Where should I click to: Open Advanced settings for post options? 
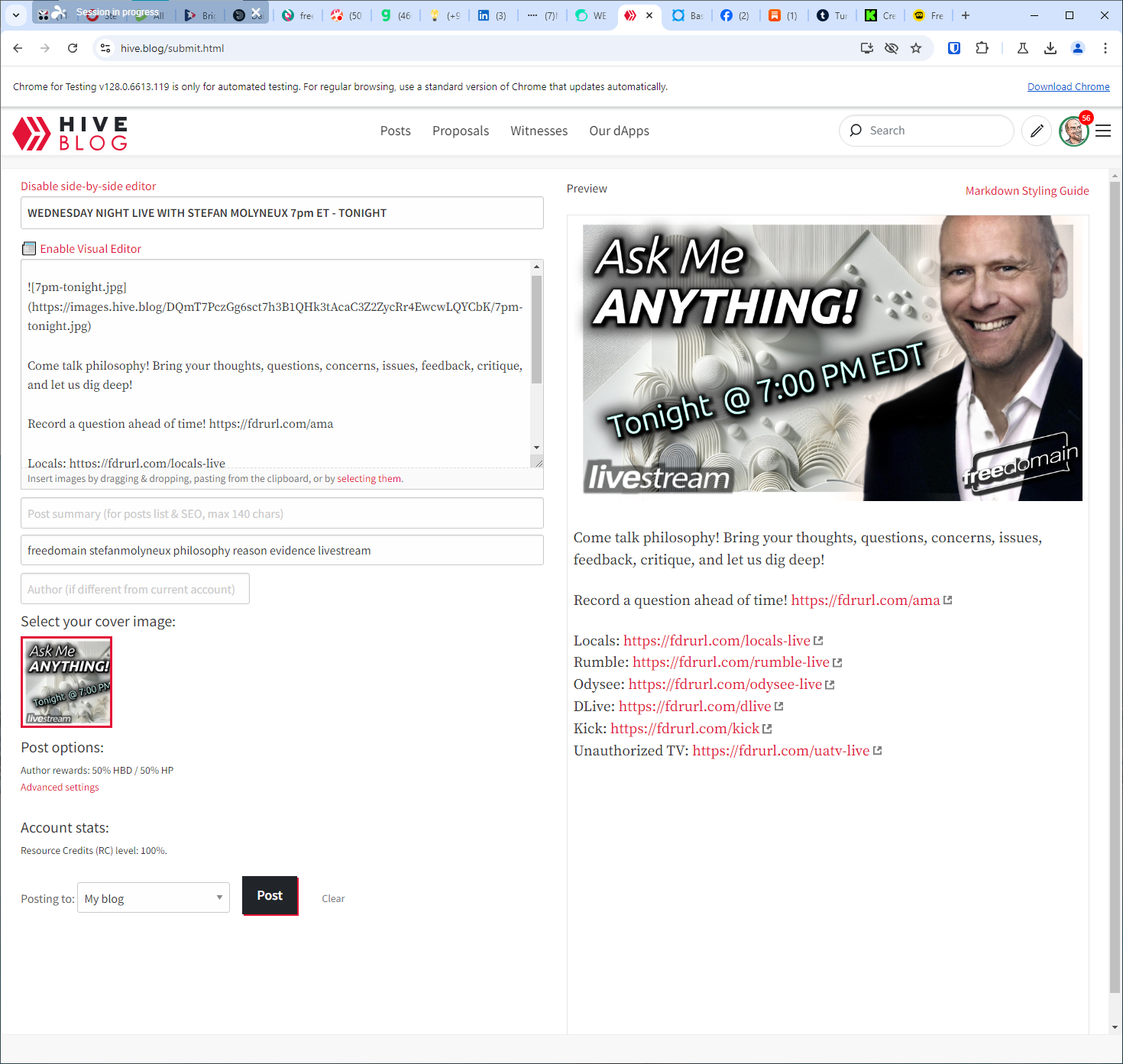(60, 787)
